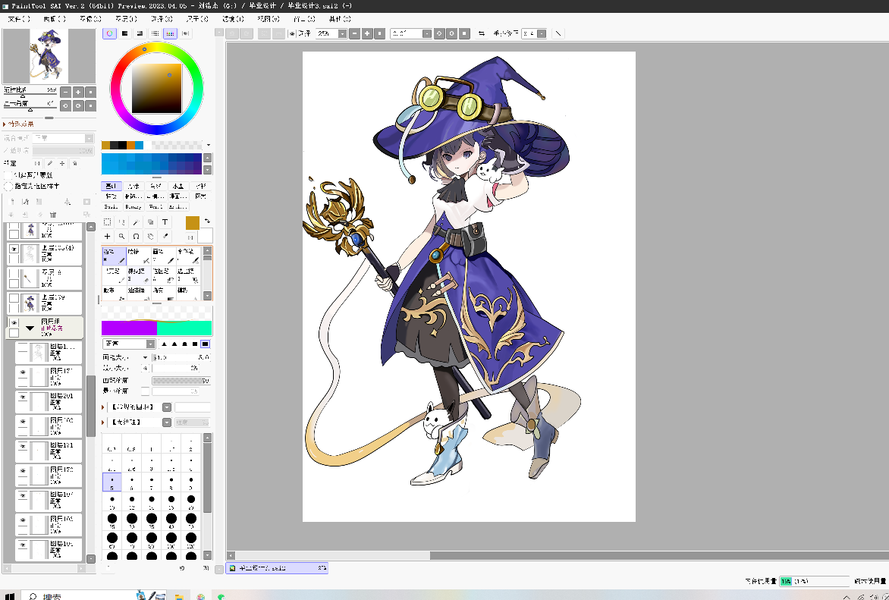The height and width of the screenshot is (600, 889).
Task: Open the scratchpad panel icon
Action: click(185, 33)
